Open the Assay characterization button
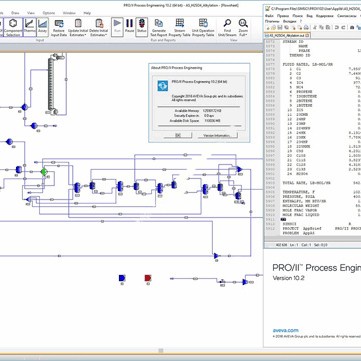The width and height of the screenshot is (361, 361). coord(42,27)
